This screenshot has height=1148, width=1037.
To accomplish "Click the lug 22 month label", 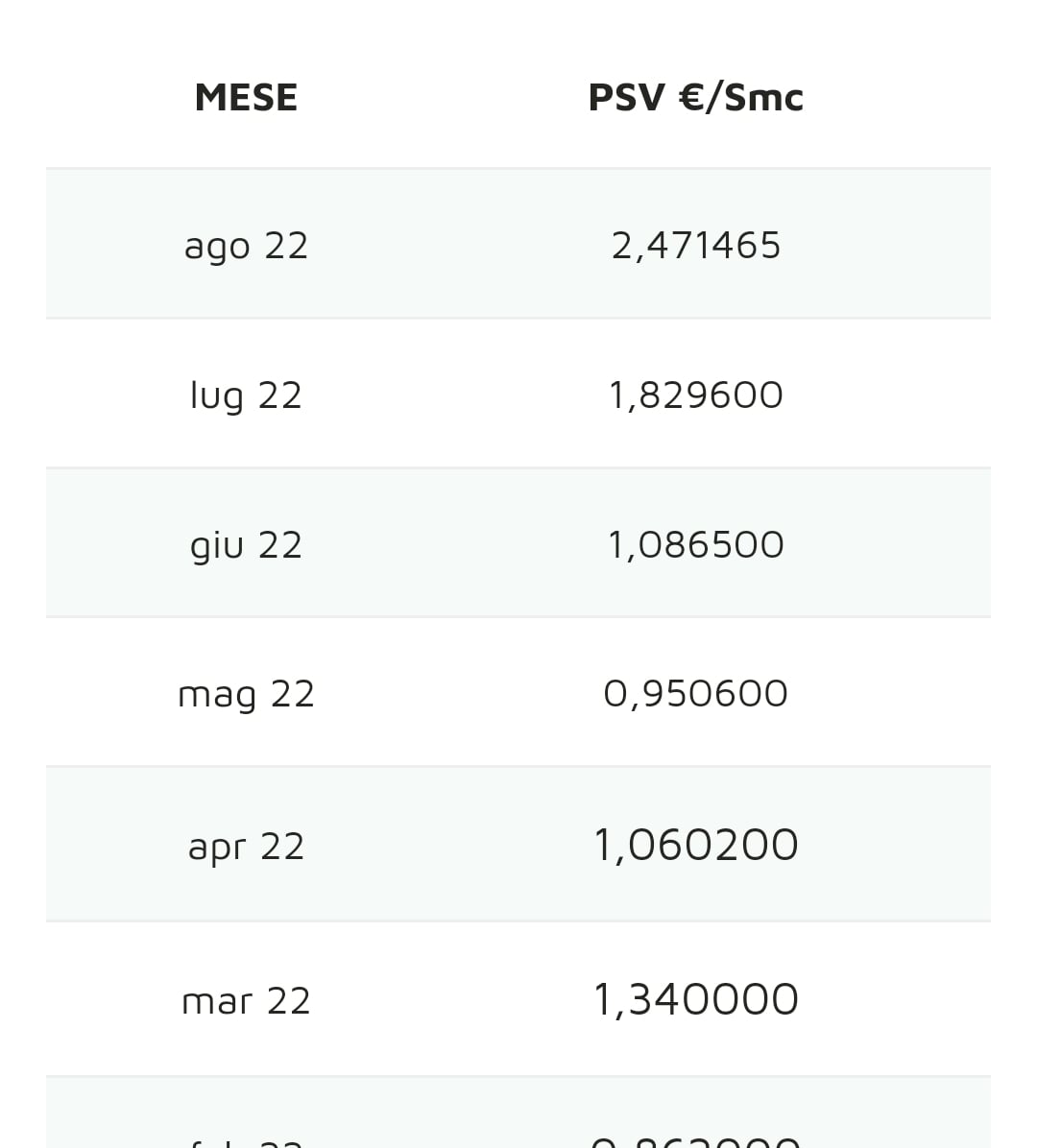I will pos(246,395).
